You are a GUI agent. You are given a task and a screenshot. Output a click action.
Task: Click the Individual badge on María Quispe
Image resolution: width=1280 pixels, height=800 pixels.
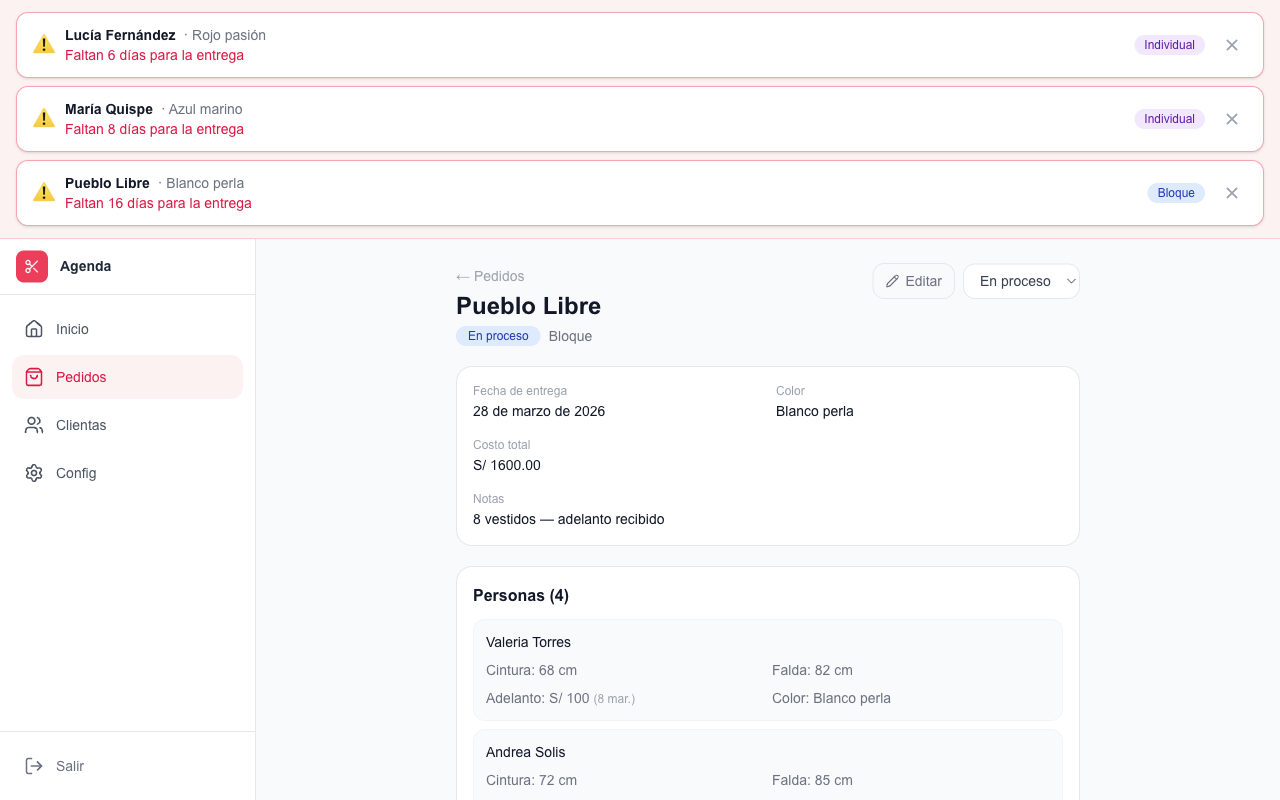coord(1169,119)
